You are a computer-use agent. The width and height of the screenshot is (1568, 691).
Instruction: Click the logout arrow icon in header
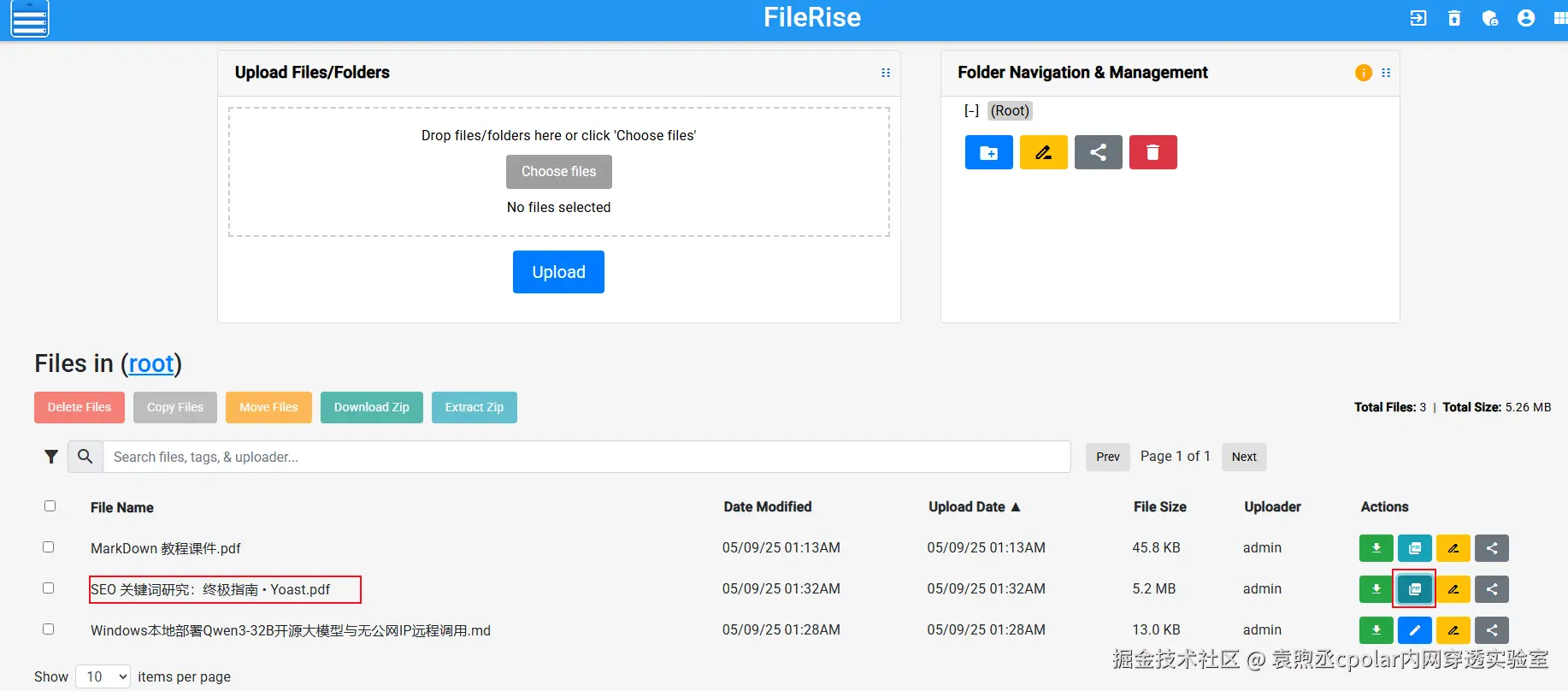(x=1418, y=18)
